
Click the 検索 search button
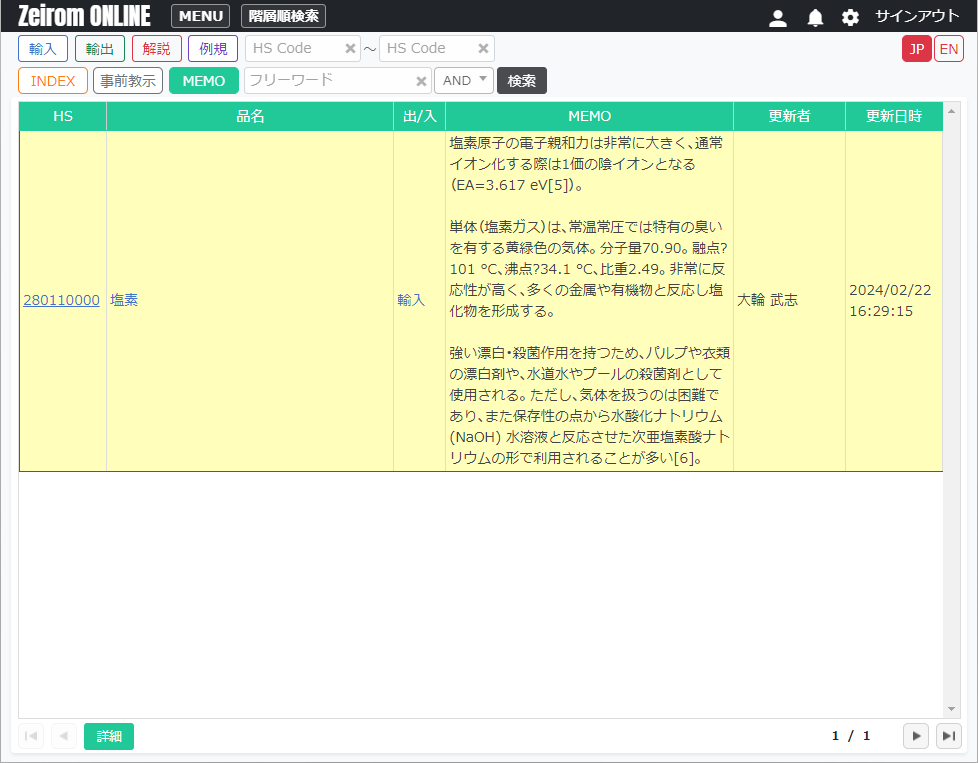pyautogui.click(x=521, y=80)
